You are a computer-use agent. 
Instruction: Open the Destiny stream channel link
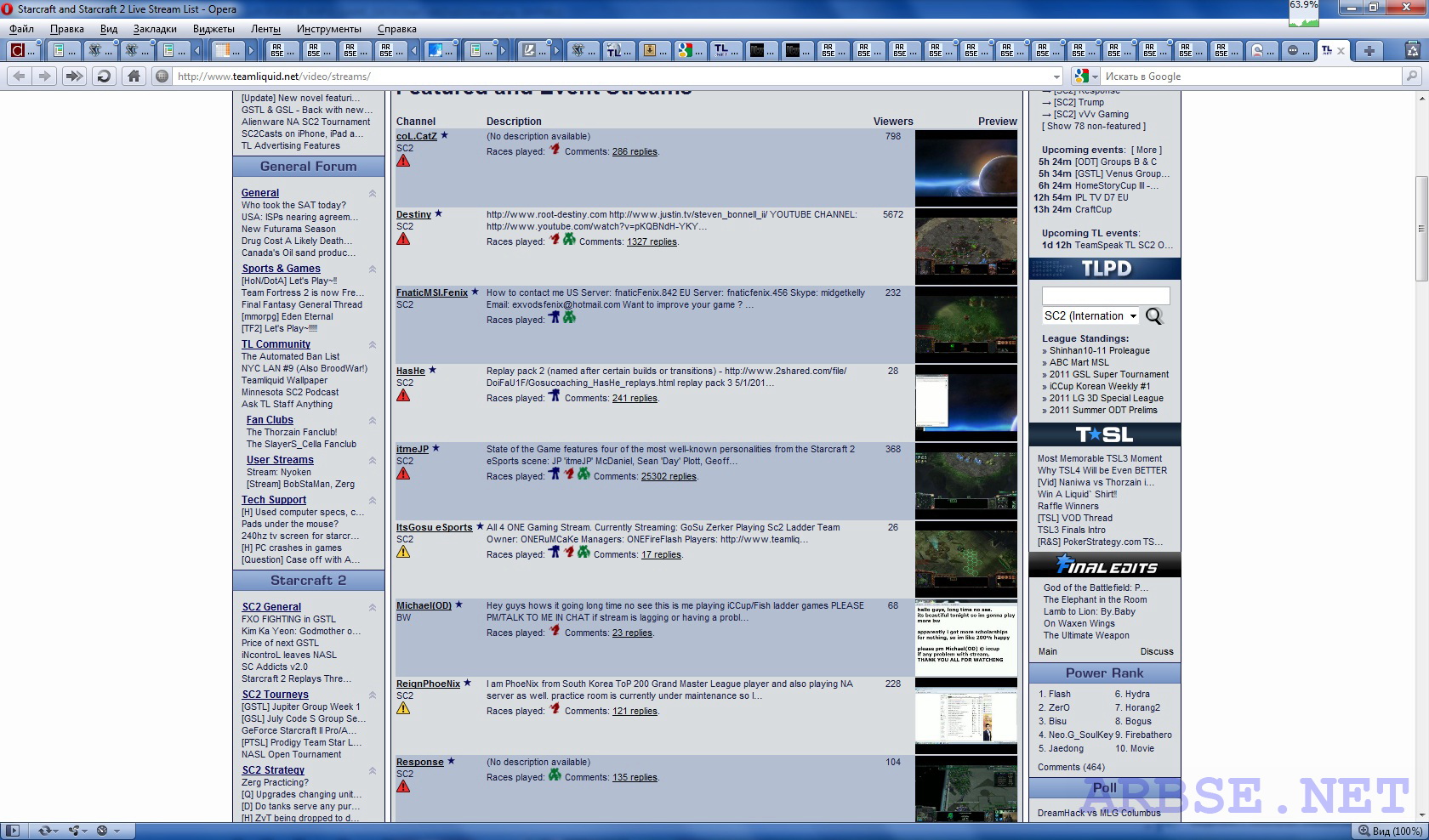pyautogui.click(x=413, y=214)
